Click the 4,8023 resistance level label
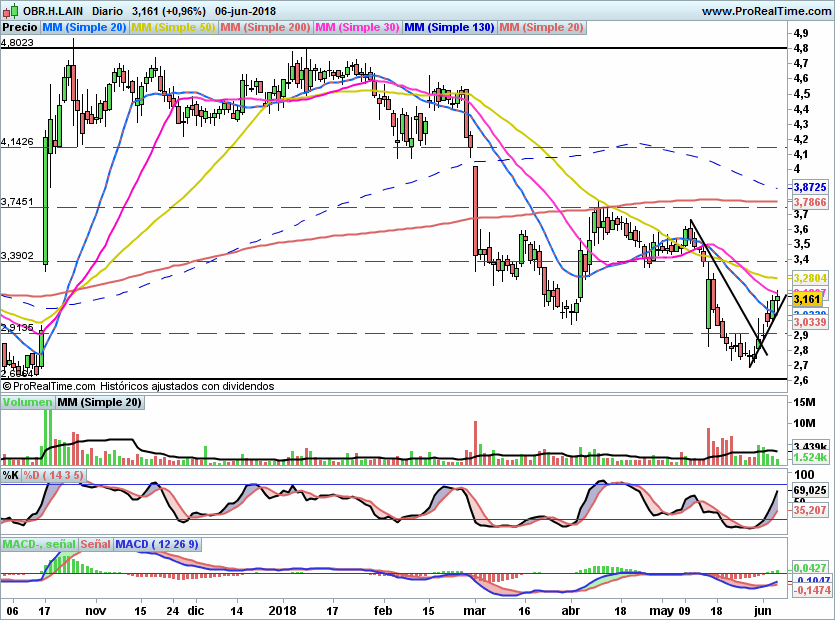Screen dimensions: 835x620 point(17,43)
